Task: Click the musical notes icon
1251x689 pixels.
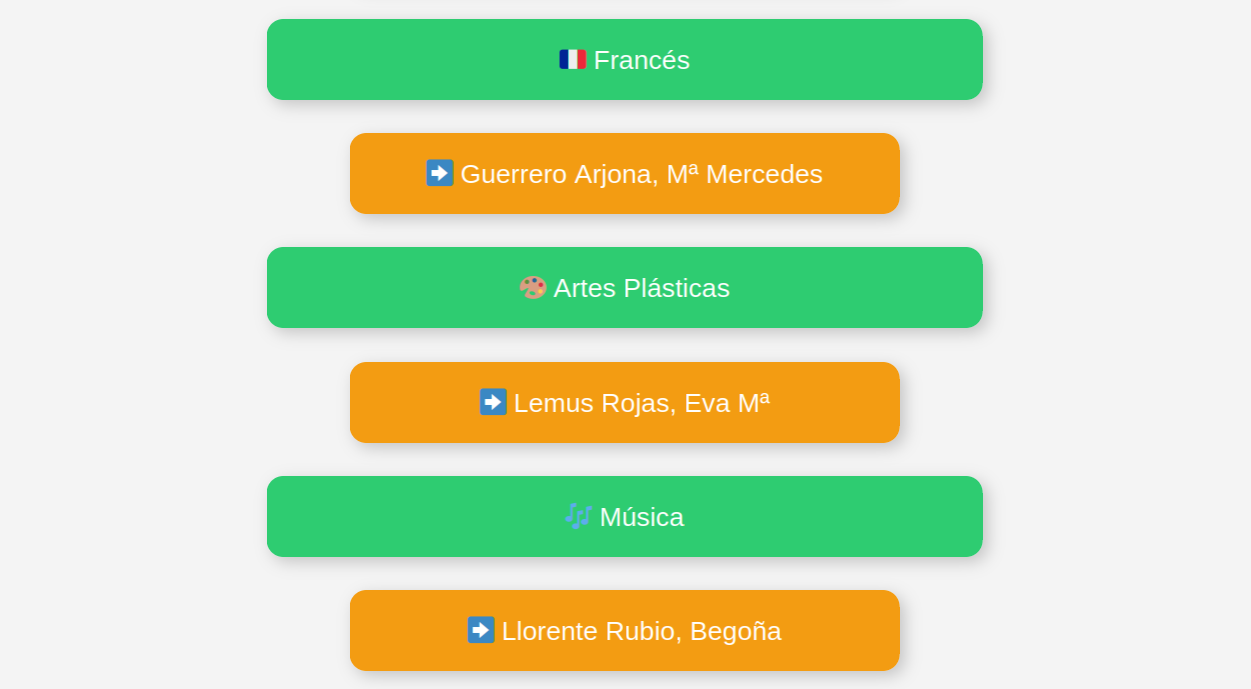Action: [578, 516]
